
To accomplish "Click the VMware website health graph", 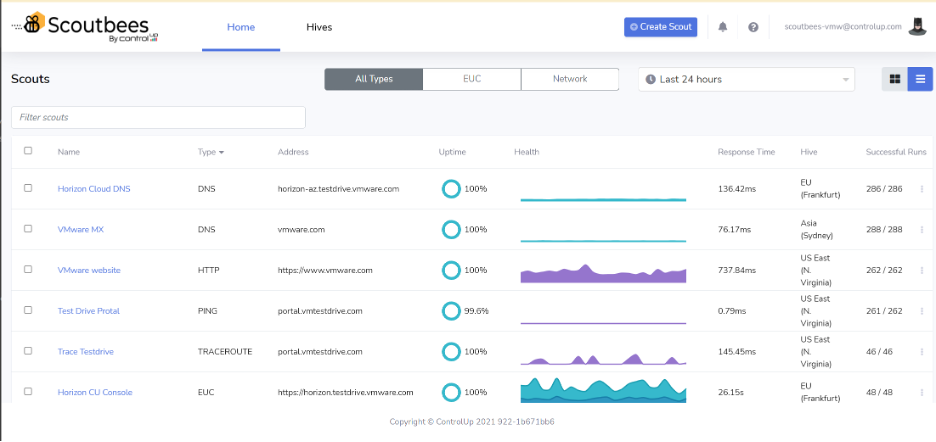I will (603, 272).
